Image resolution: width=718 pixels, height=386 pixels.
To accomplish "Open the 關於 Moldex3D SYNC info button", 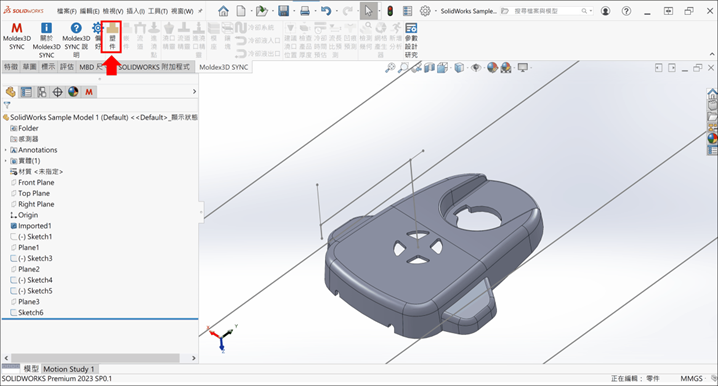I will [x=46, y=40].
